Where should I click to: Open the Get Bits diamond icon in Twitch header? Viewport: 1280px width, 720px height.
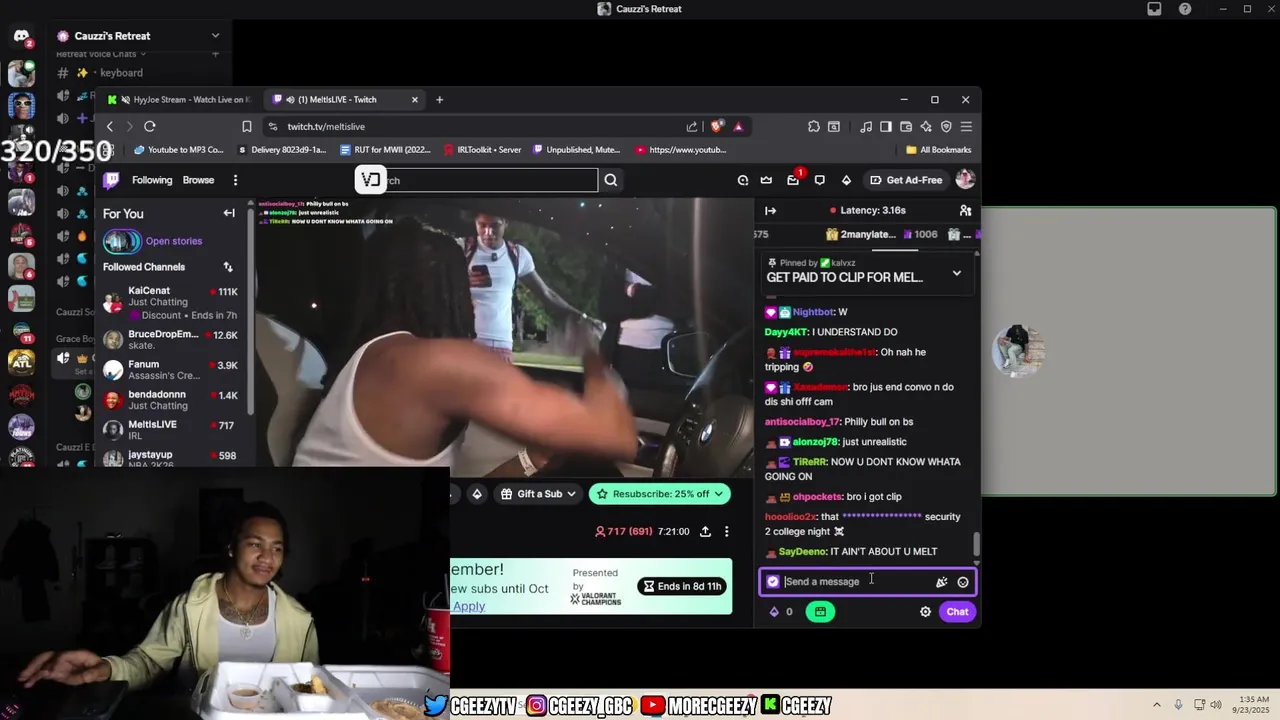(x=846, y=180)
